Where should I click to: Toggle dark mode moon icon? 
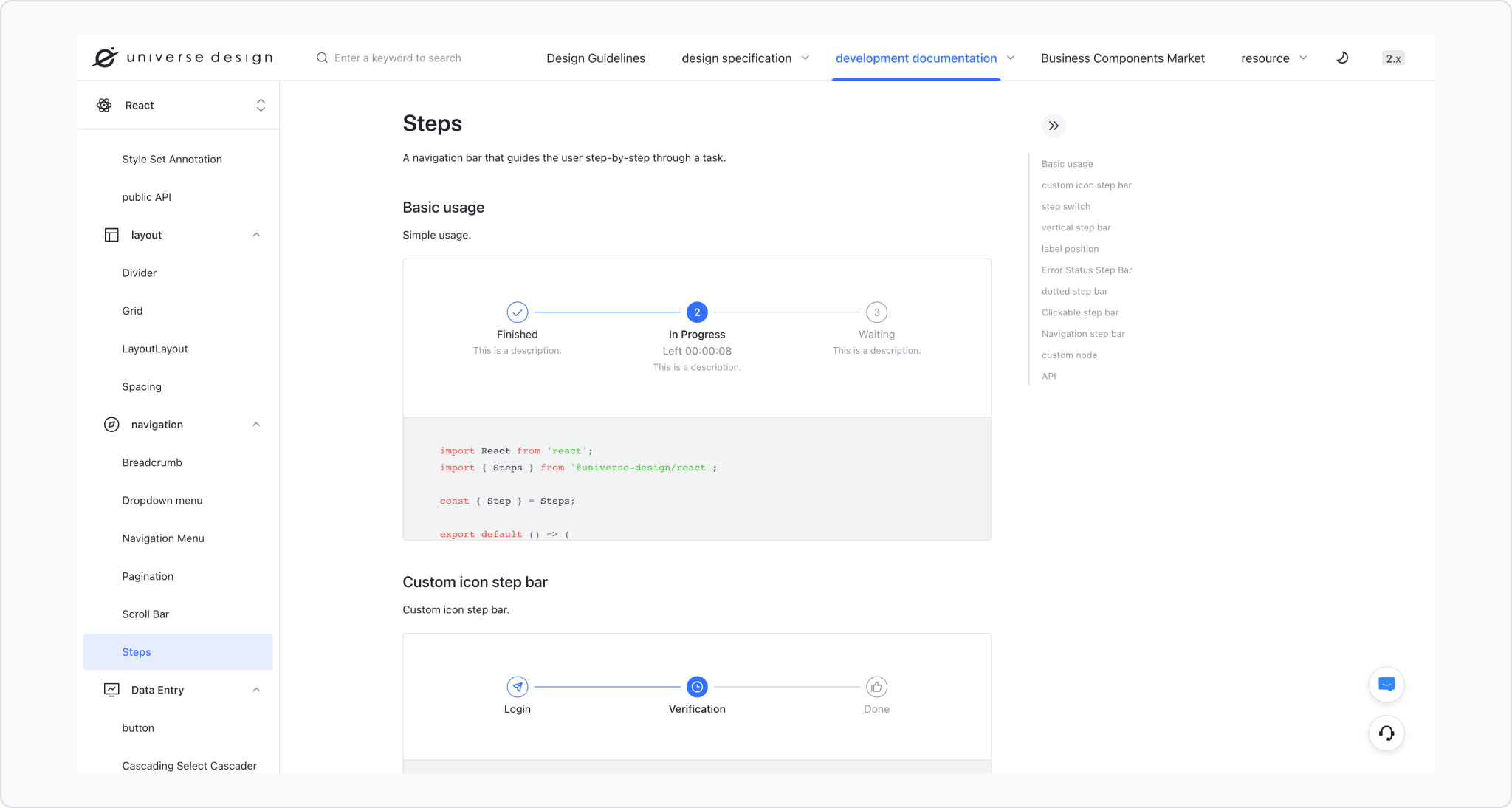1342,58
